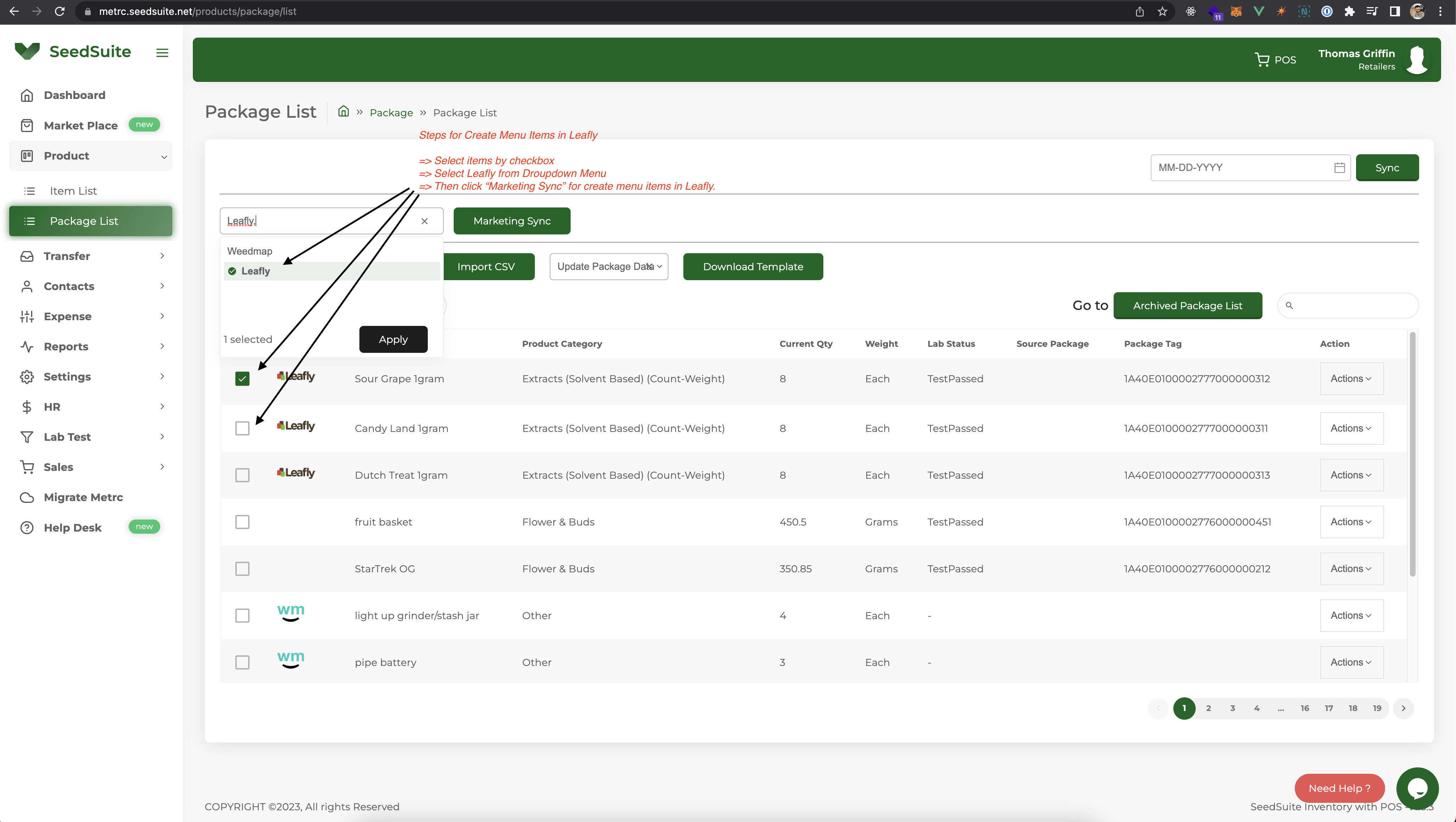Viewport: 1456px width, 822px height.
Task: Click the Need Help ? button
Action: tap(1339, 788)
